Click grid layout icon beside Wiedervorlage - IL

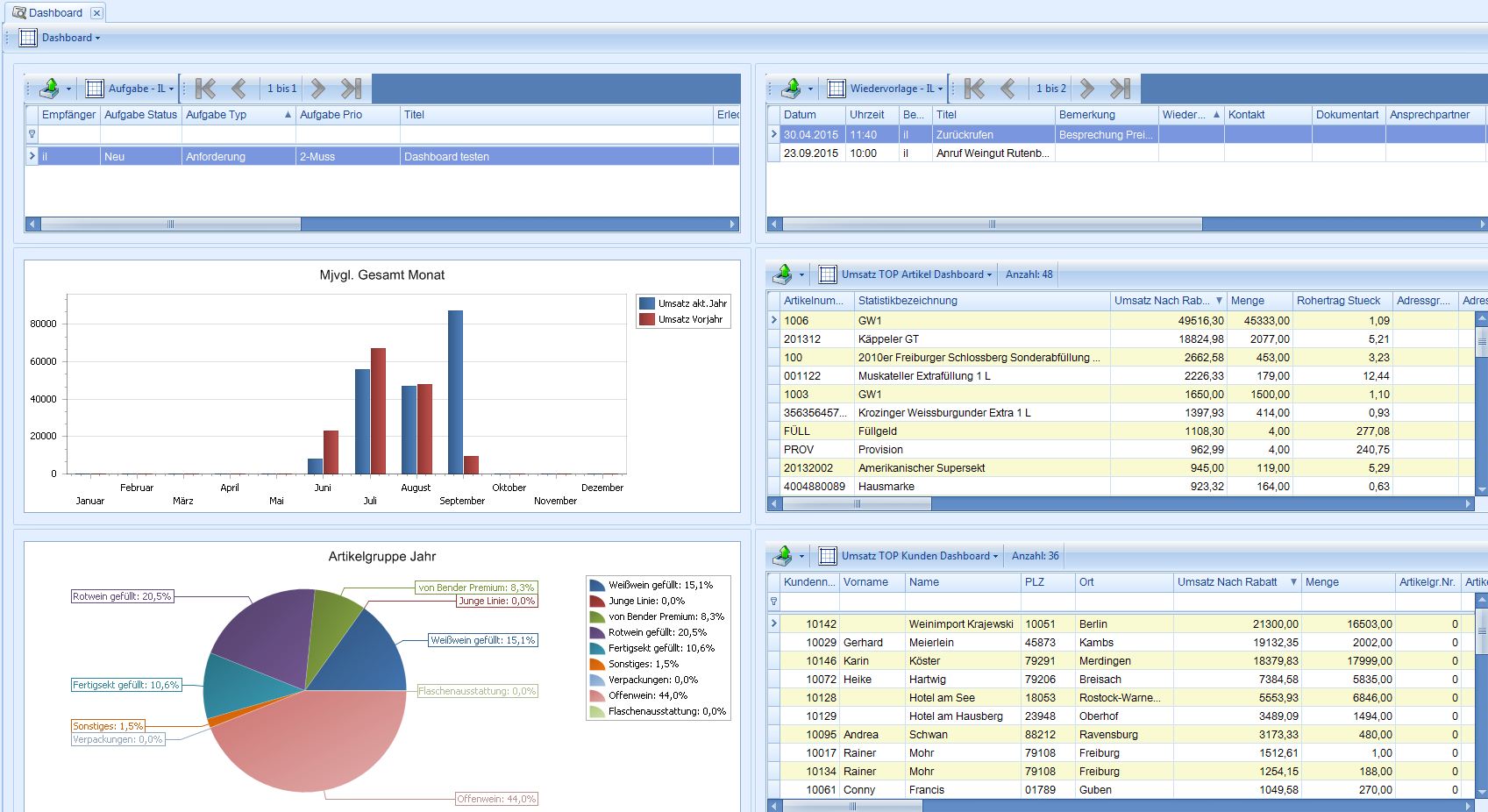[x=837, y=89]
